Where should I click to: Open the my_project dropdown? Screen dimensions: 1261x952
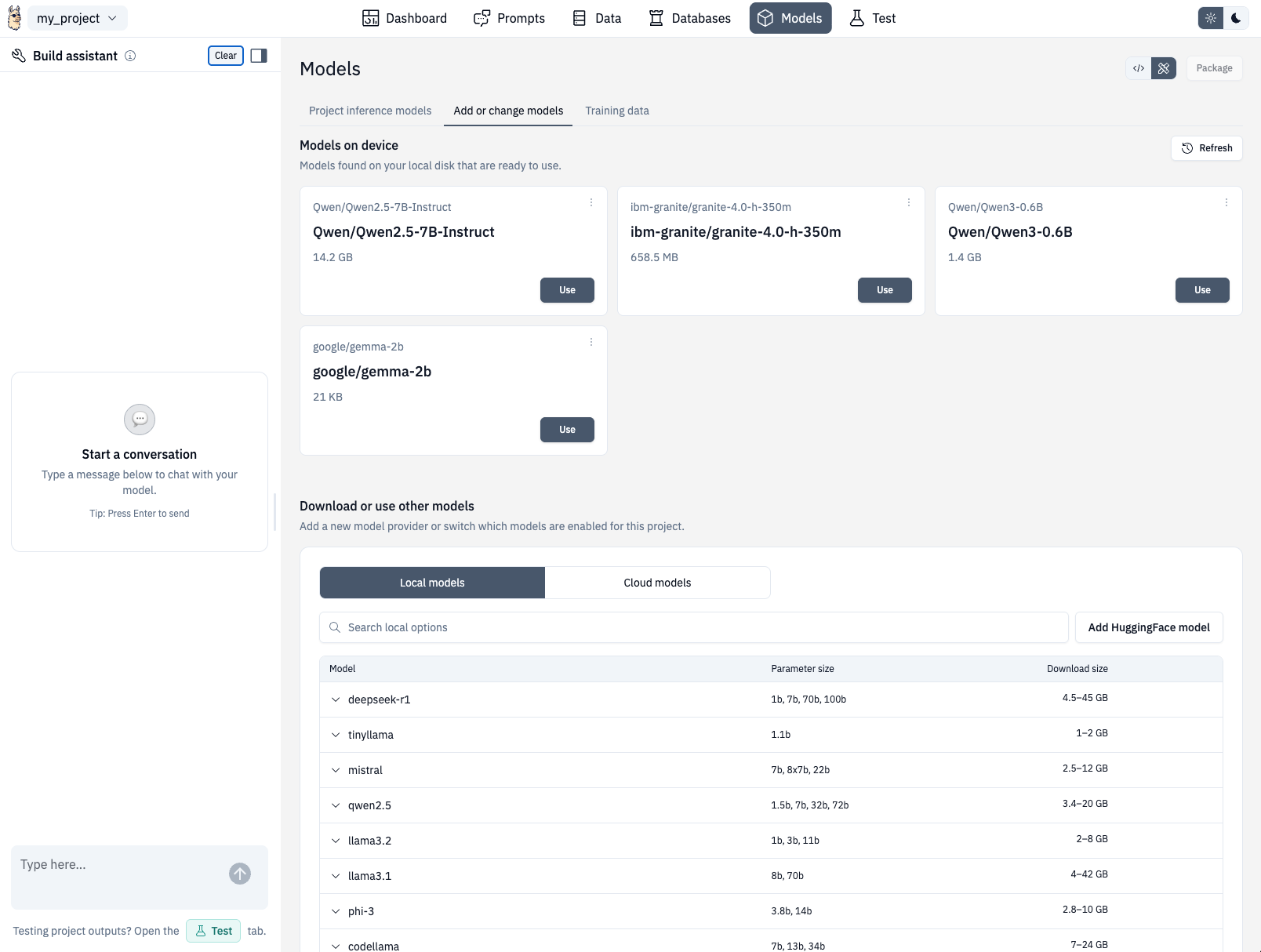(77, 18)
